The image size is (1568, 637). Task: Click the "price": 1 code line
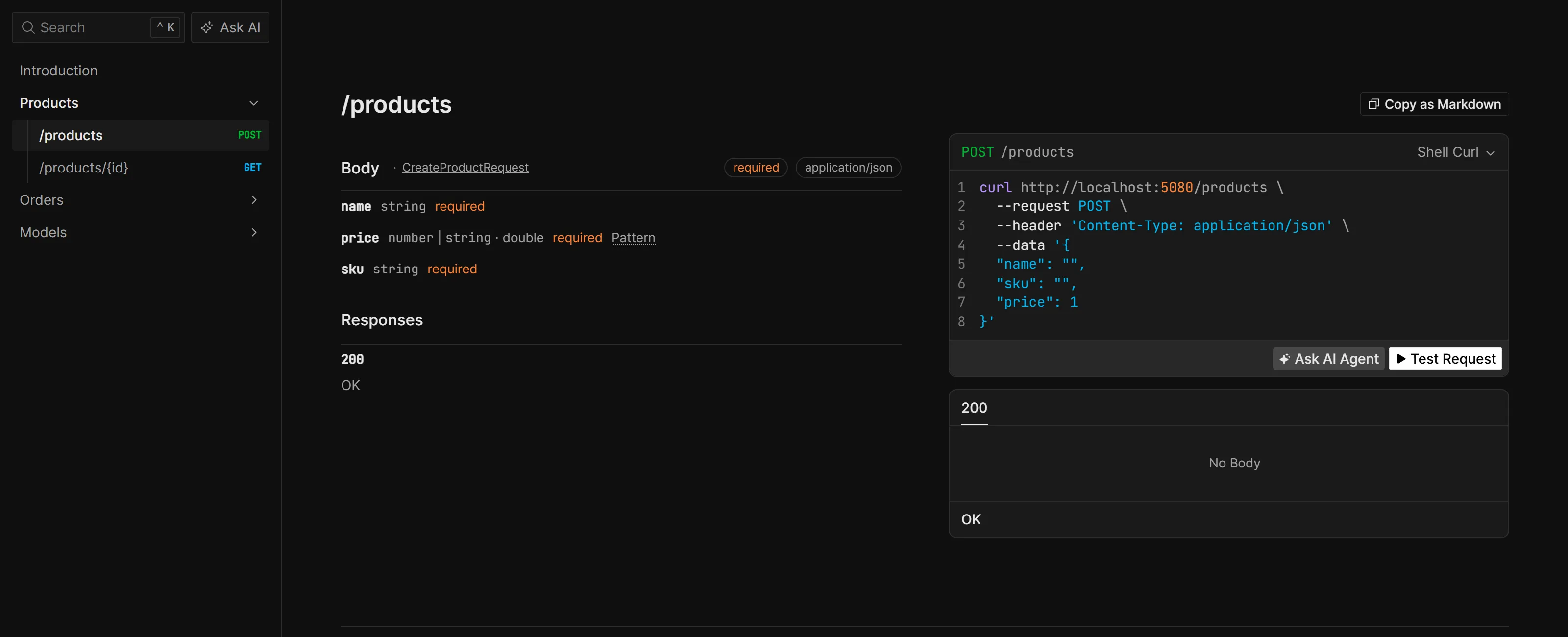1037,302
